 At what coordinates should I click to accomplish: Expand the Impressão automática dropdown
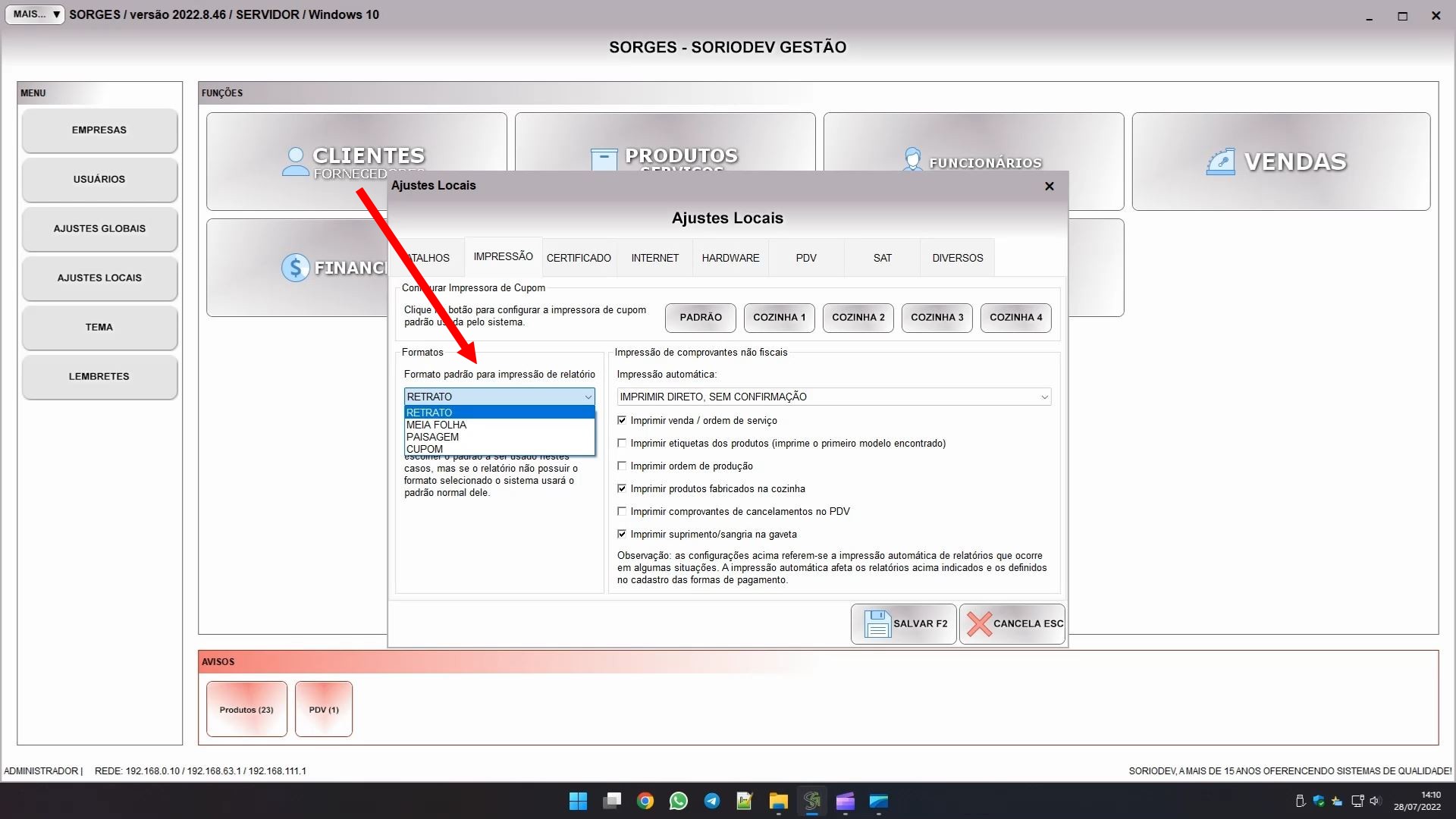point(1043,397)
